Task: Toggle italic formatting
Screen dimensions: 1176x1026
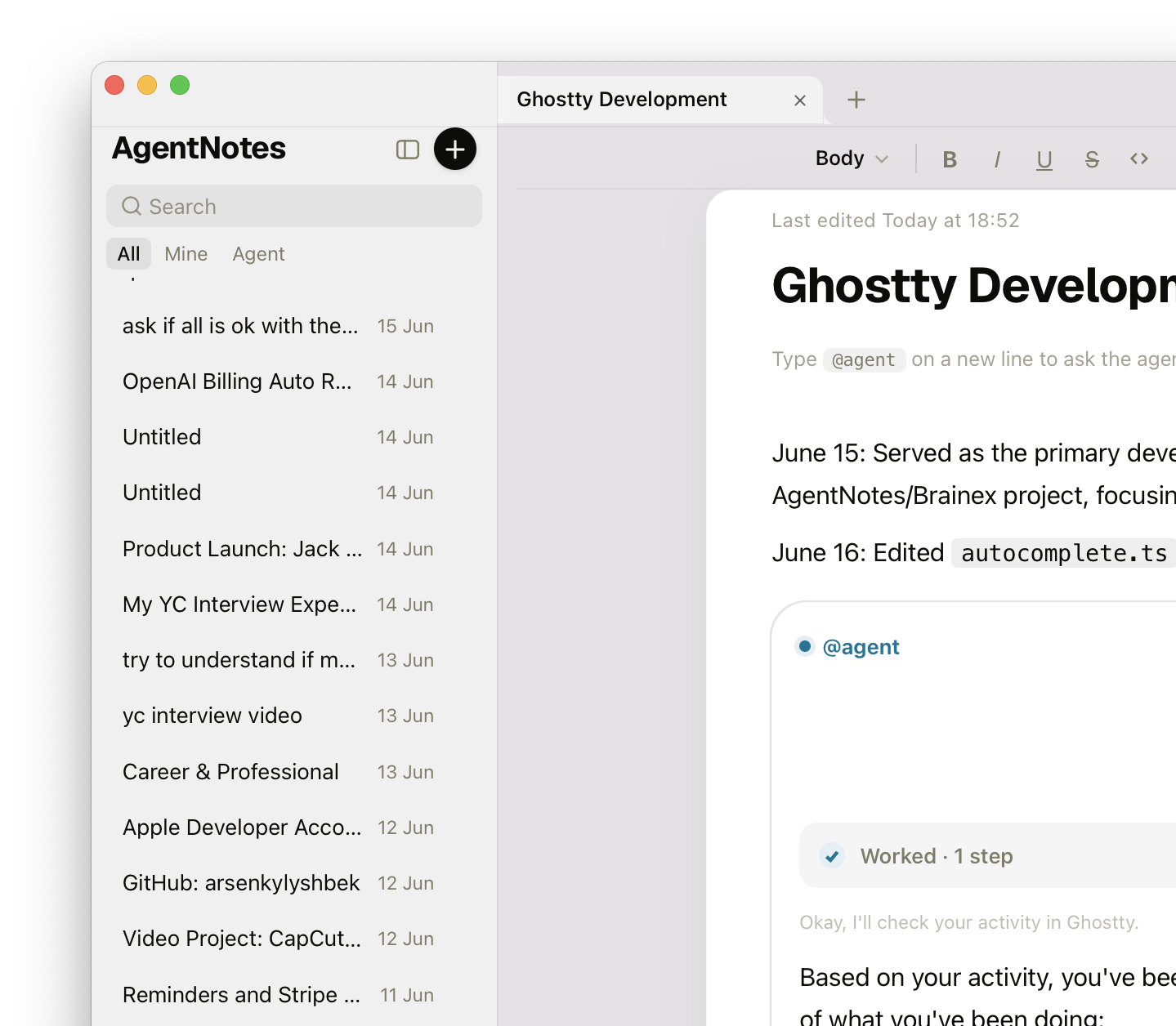Action: coord(997,159)
